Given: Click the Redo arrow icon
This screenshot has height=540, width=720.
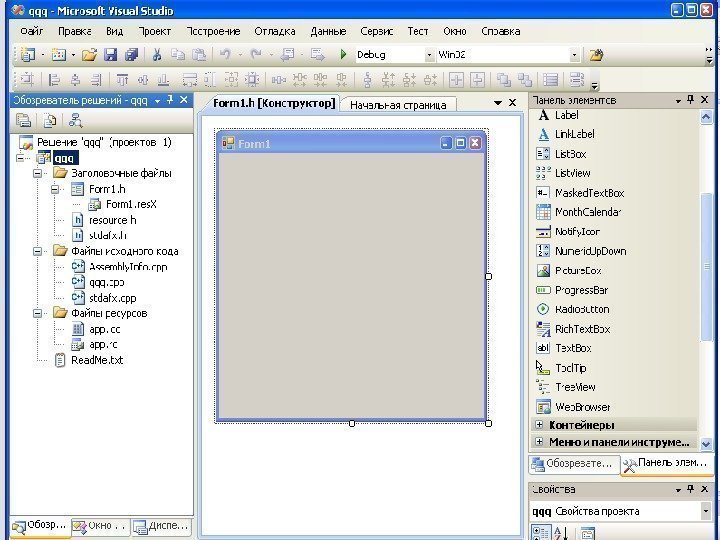Looking at the screenshot, I should pos(256,55).
